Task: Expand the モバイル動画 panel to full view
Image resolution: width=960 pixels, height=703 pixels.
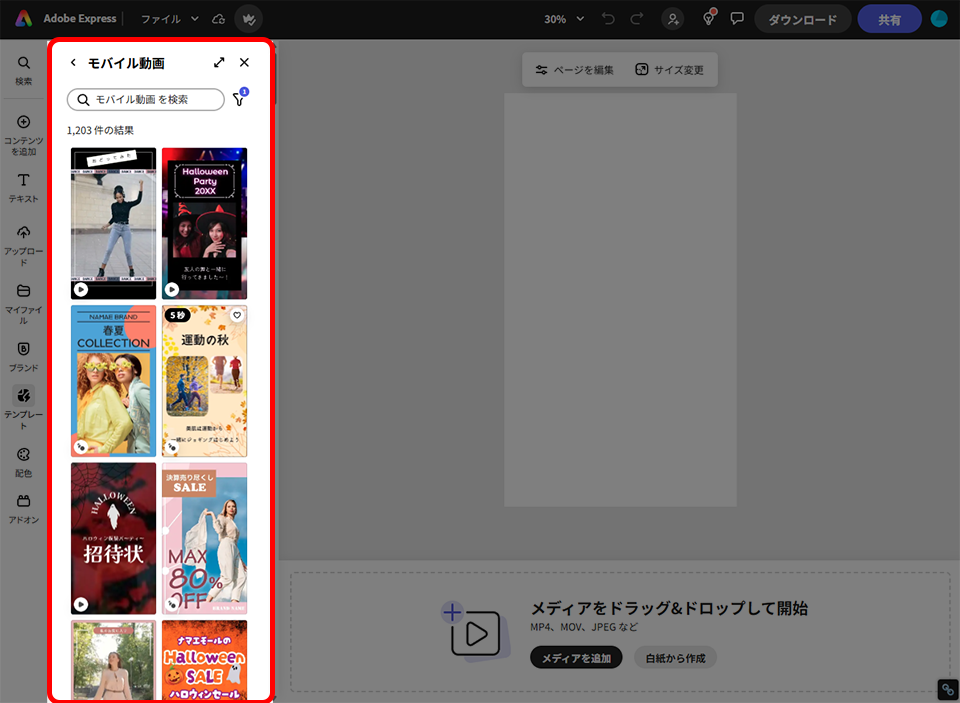Action: click(219, 63)
